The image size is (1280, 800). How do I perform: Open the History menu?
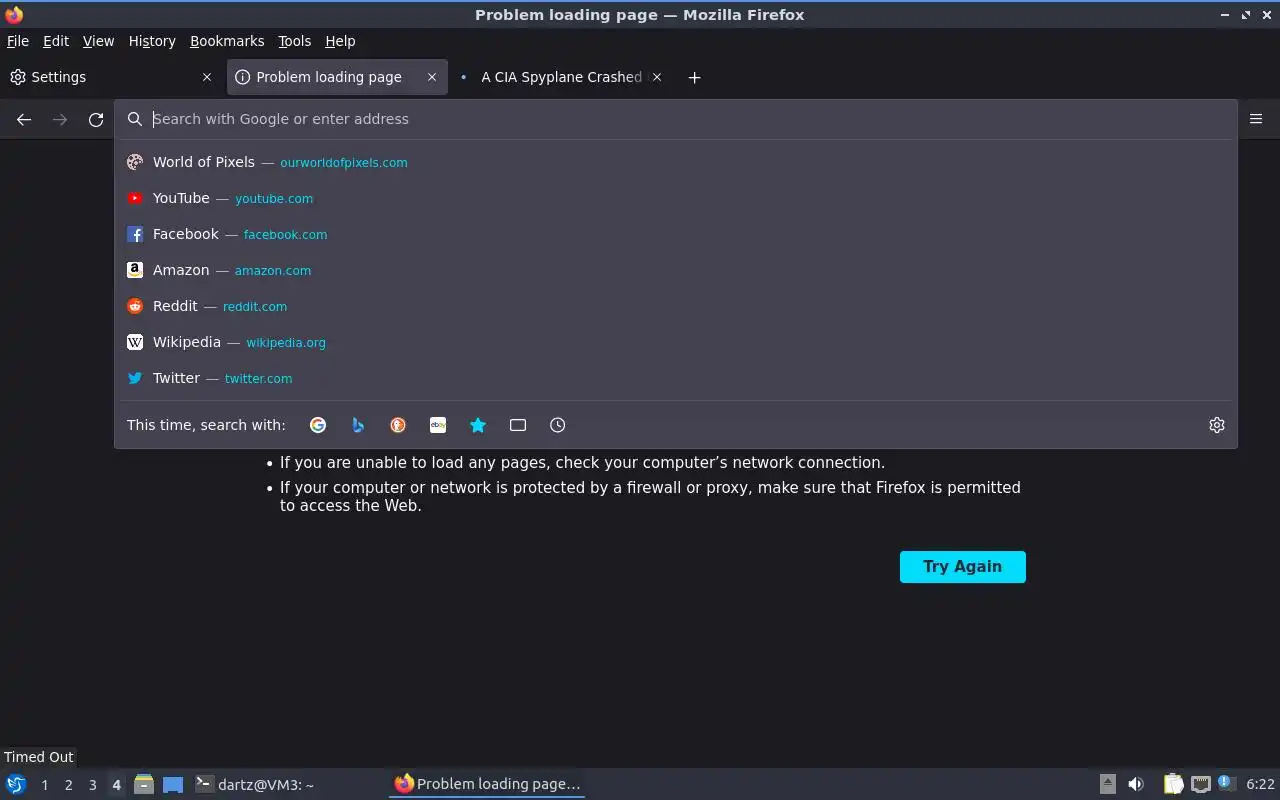coord(152,41)
